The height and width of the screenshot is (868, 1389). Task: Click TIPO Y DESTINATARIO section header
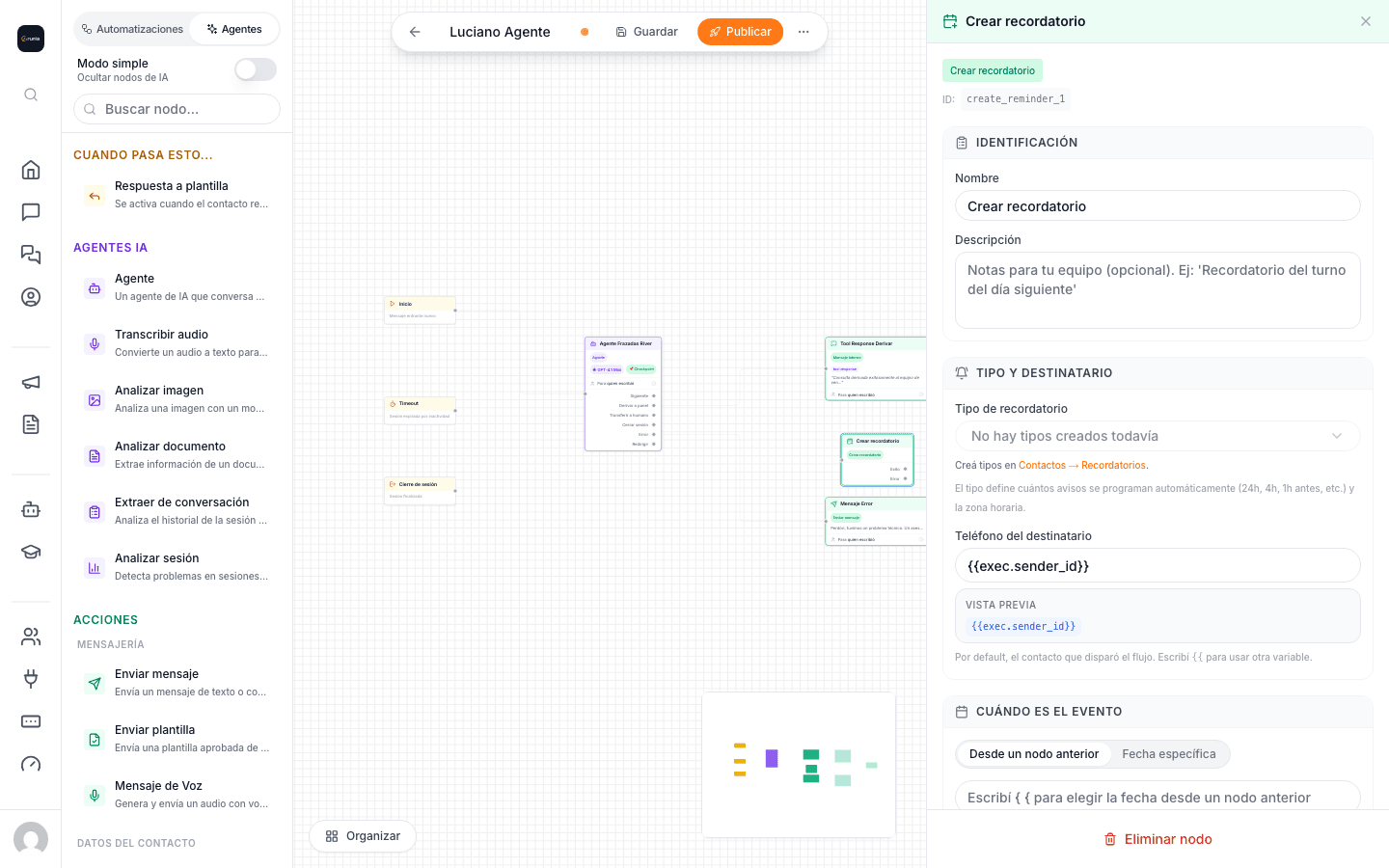click(x=1157, y=373)
